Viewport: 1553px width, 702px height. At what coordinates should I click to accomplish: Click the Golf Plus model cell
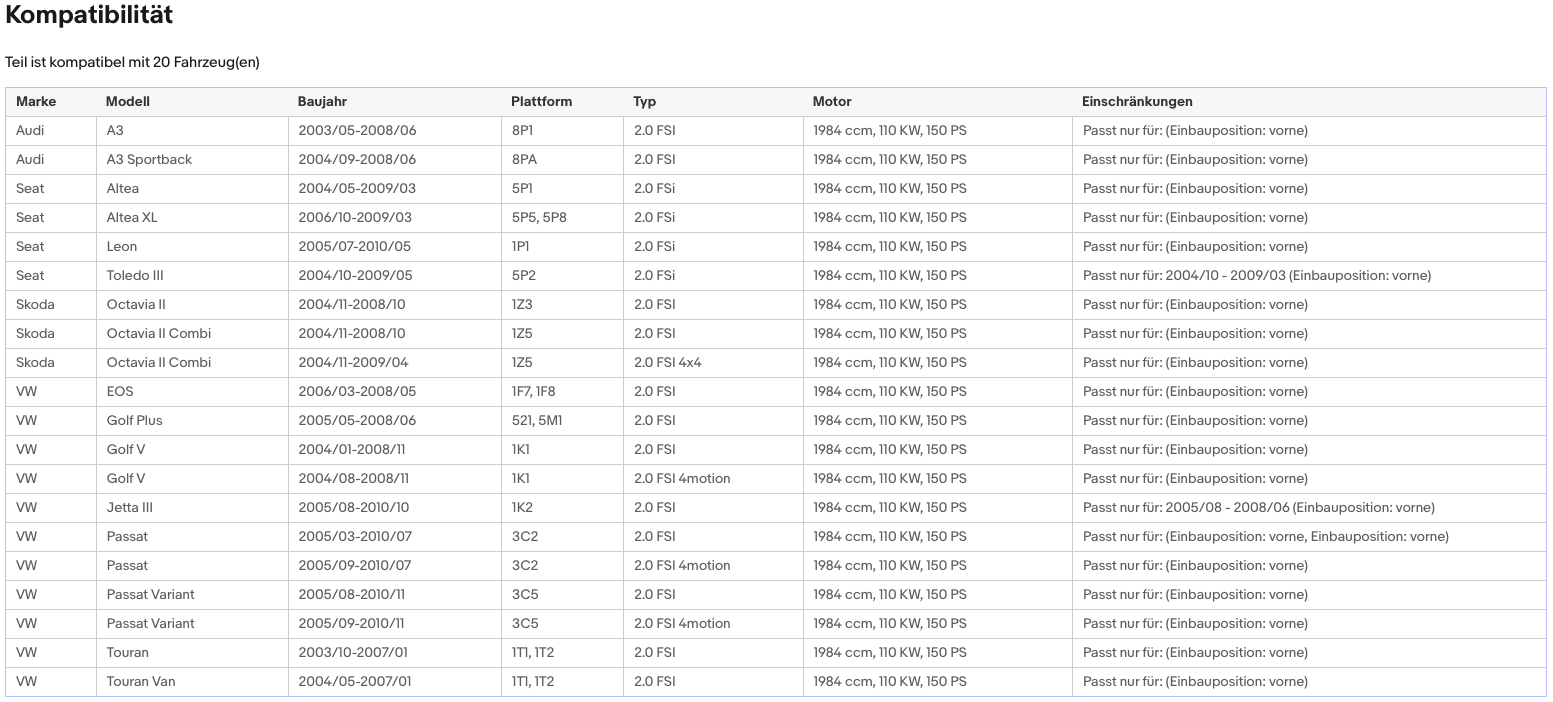point(134,420)
